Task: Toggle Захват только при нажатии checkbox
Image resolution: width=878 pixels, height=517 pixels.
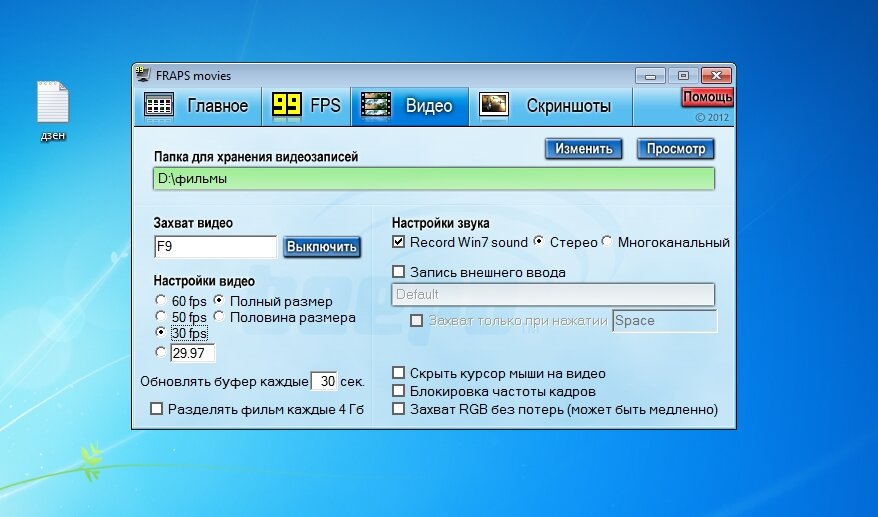Action: (417, 320)
